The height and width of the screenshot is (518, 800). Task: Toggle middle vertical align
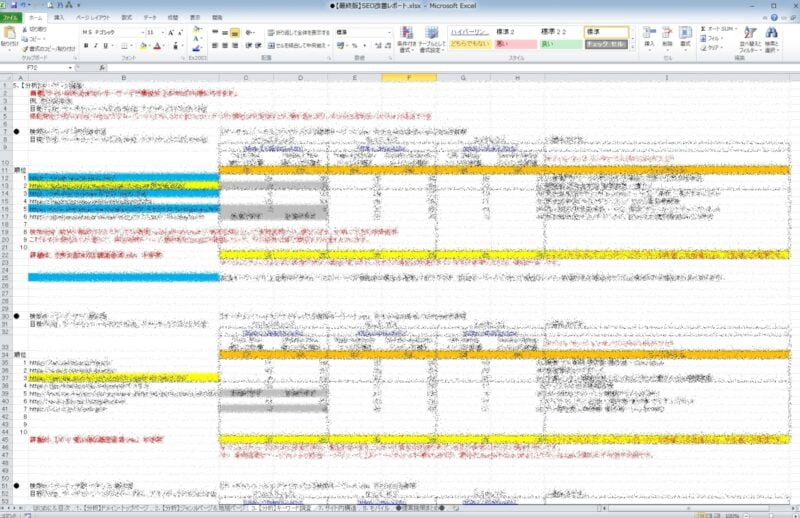[225, 32]
